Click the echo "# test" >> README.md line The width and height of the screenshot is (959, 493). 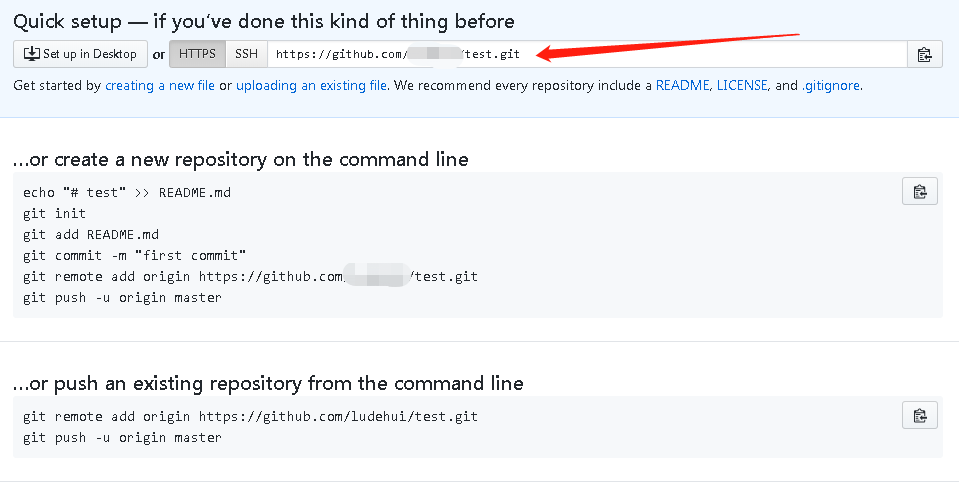pyautogui.click(x=127, y=193)
